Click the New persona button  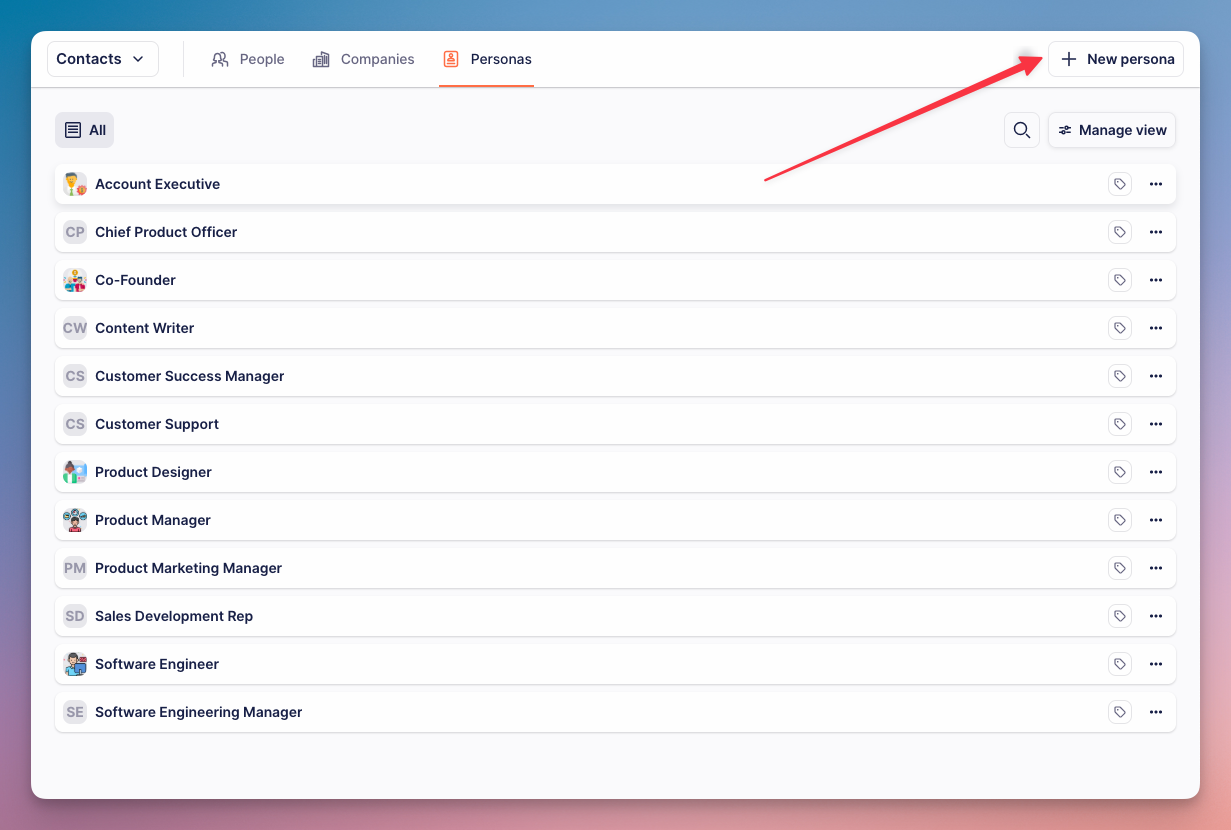(x=1116, y=59)
